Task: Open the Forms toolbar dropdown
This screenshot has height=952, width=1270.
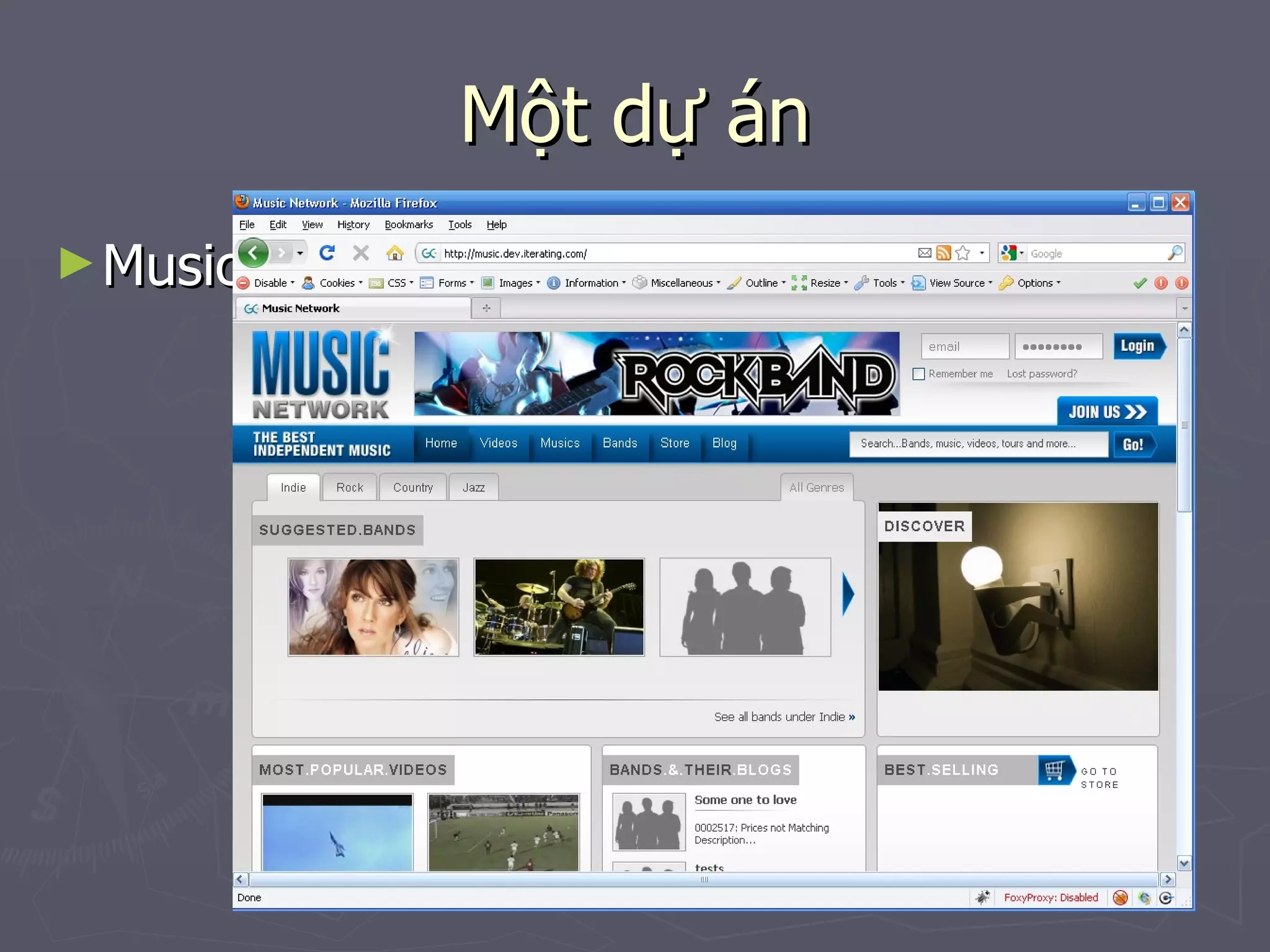Action: 447,283
